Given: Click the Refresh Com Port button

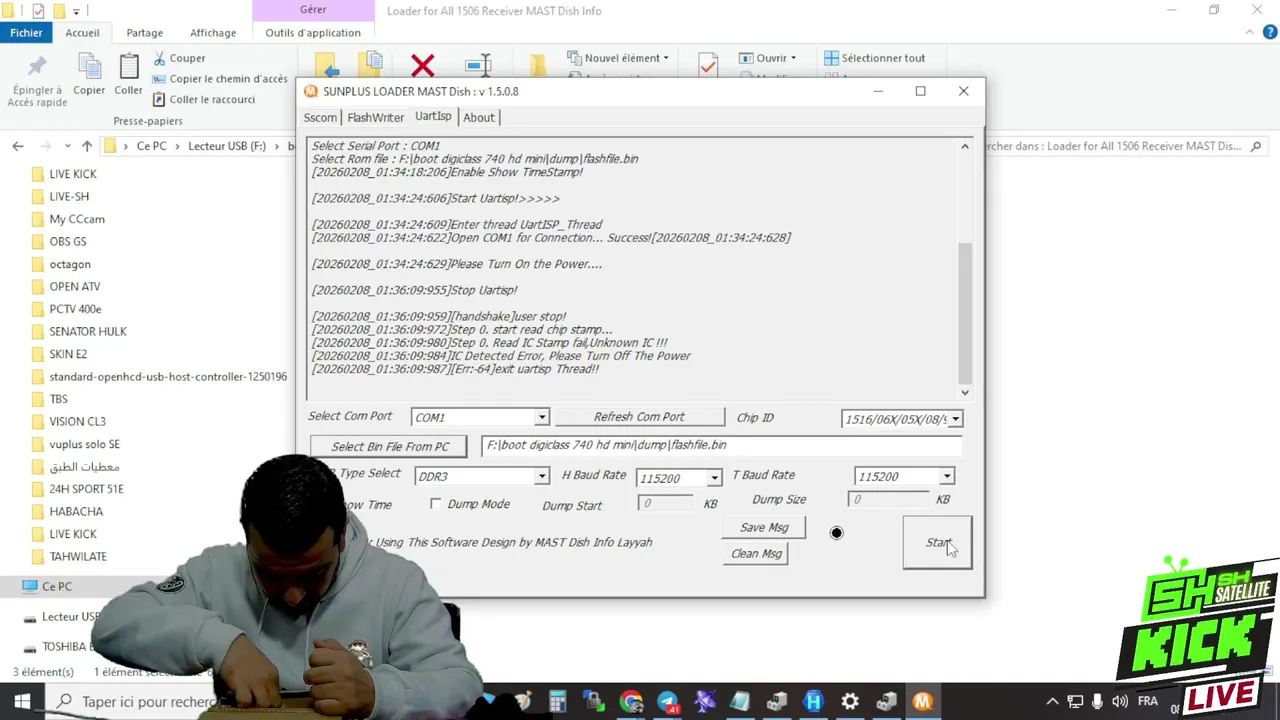Looking at the screenshot, I should 639,416.
